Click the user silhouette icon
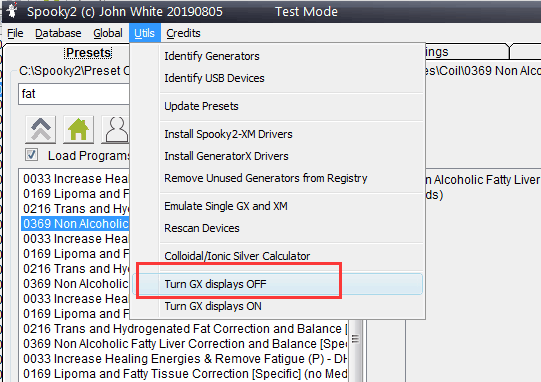 click(x=116, y=130)
